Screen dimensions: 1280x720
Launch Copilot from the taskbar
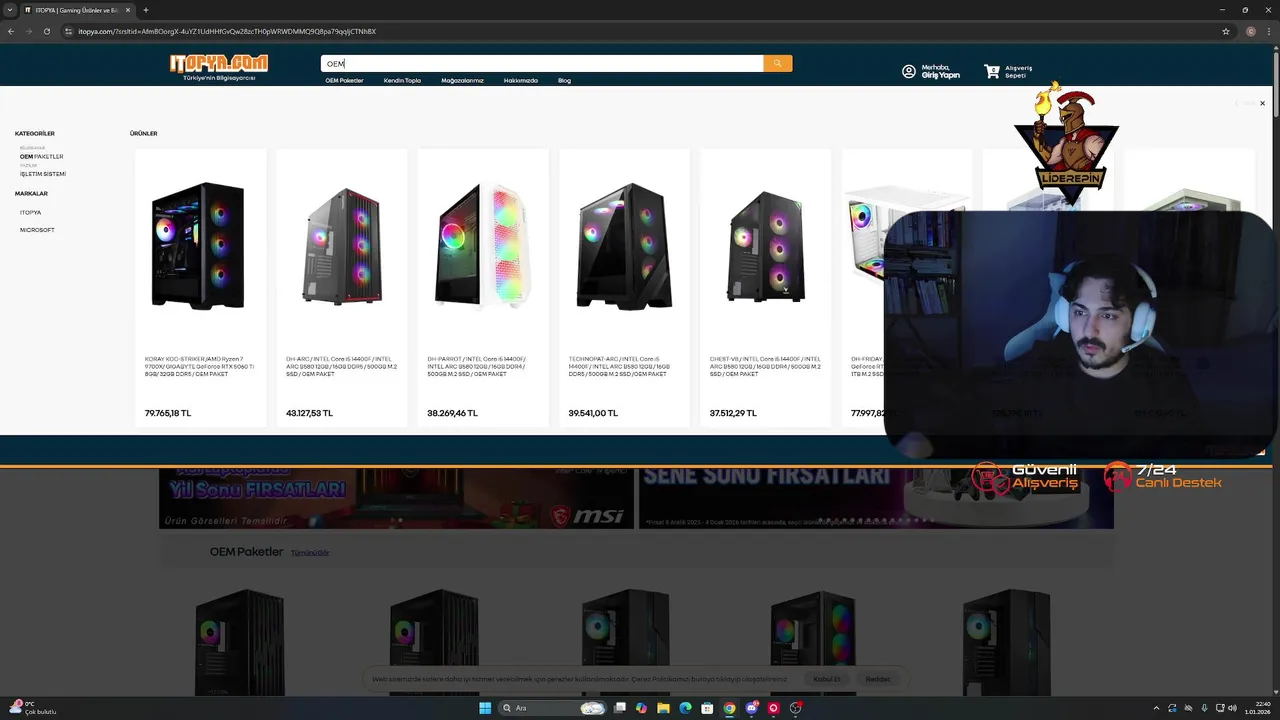641,708
